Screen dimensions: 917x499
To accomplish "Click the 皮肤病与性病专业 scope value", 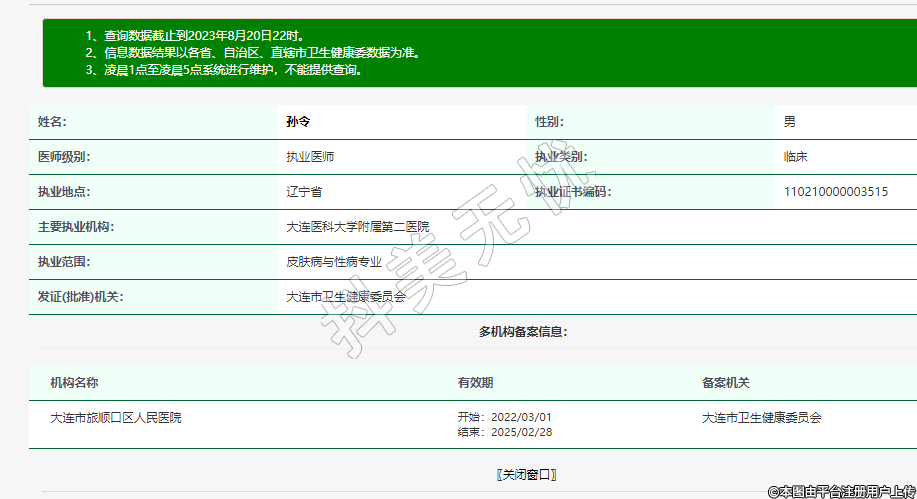I will pos(333,262).
